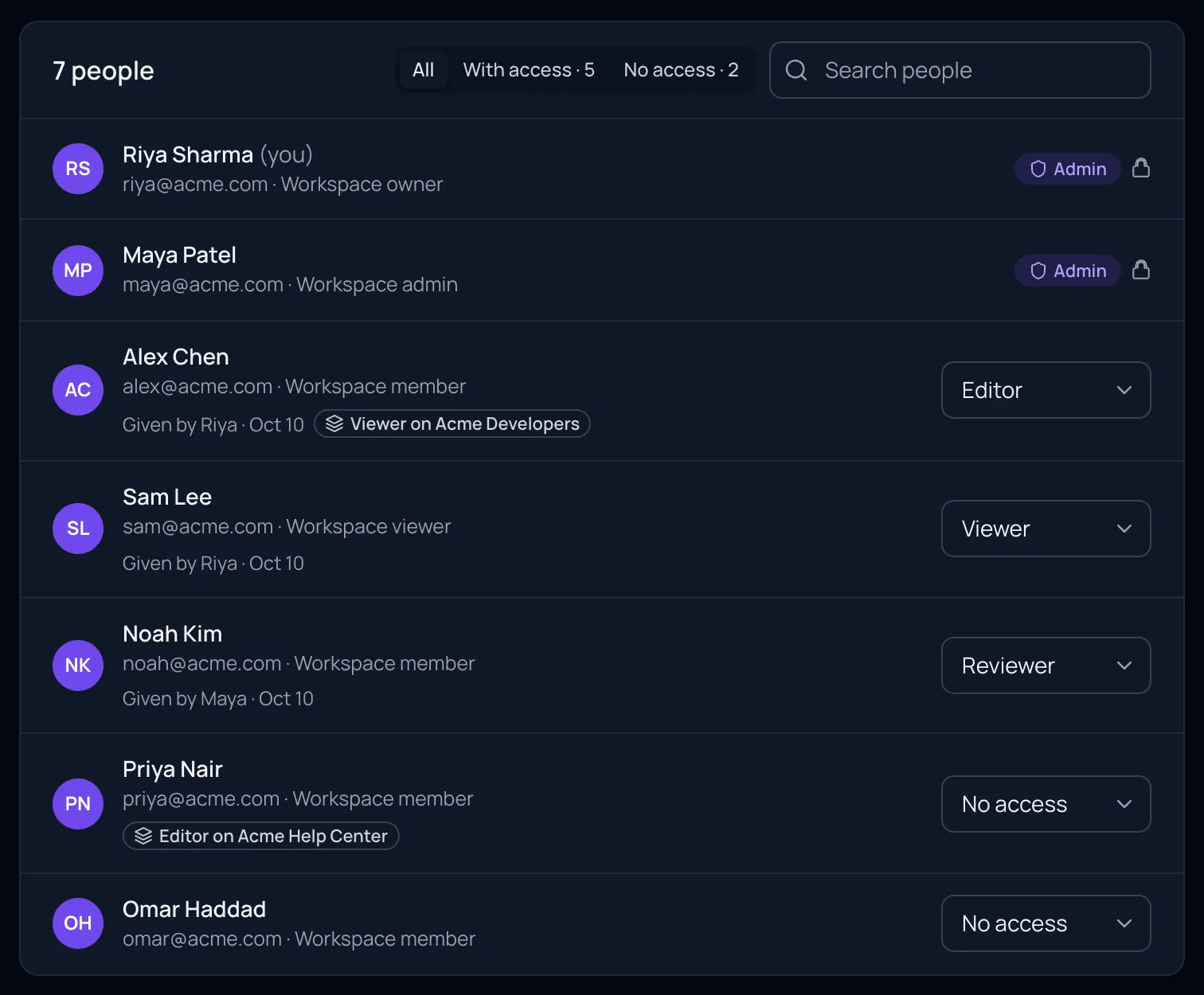The height and width of the screenshot is (995, 1204).
Task: Switch to the No access · 2 tab
Action: point(681,70)
